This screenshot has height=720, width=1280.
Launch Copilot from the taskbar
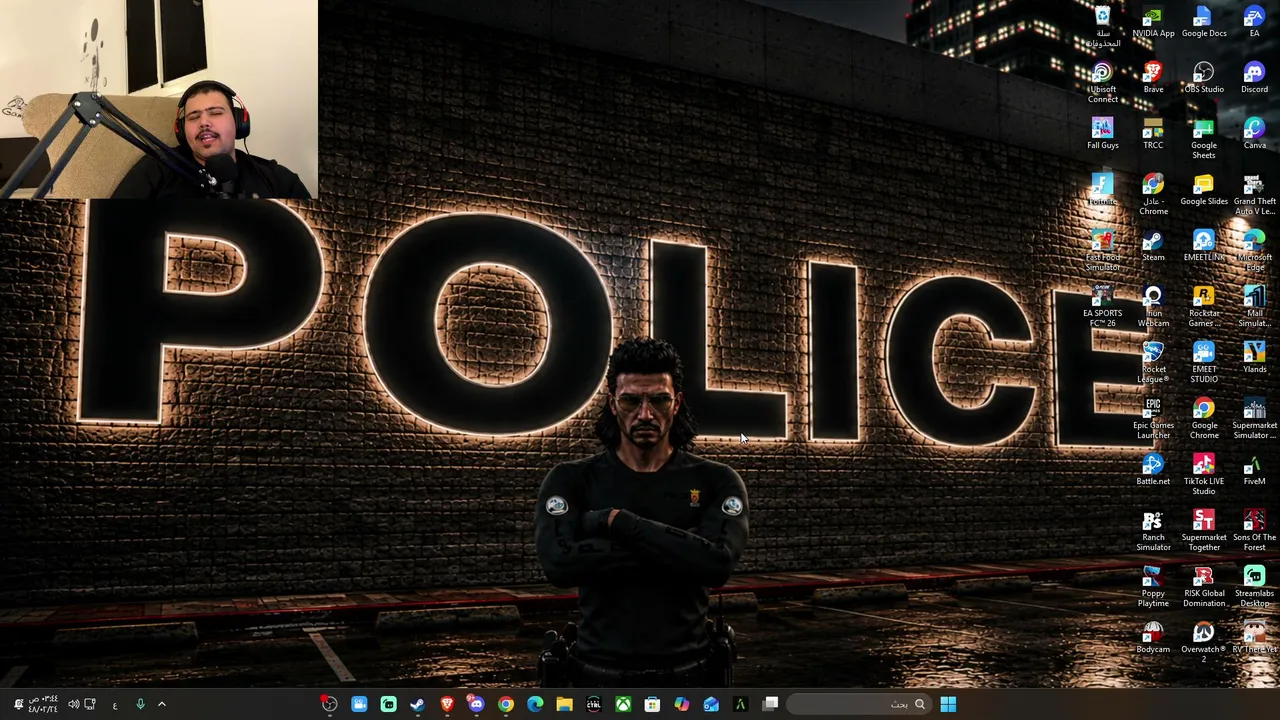[681, 704]
